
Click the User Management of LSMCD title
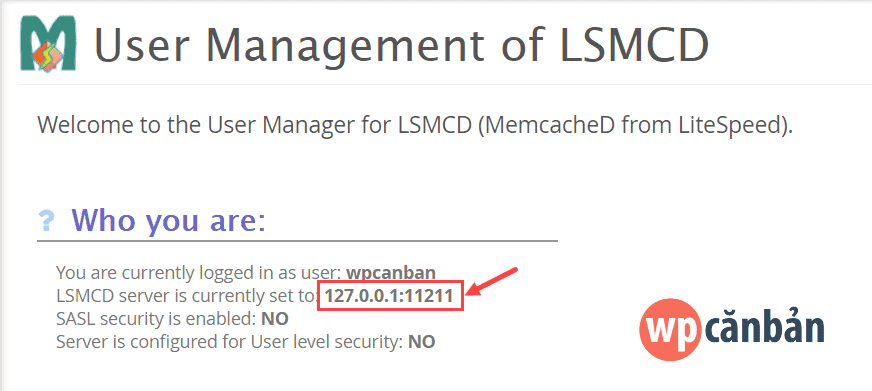coord(402,44)
